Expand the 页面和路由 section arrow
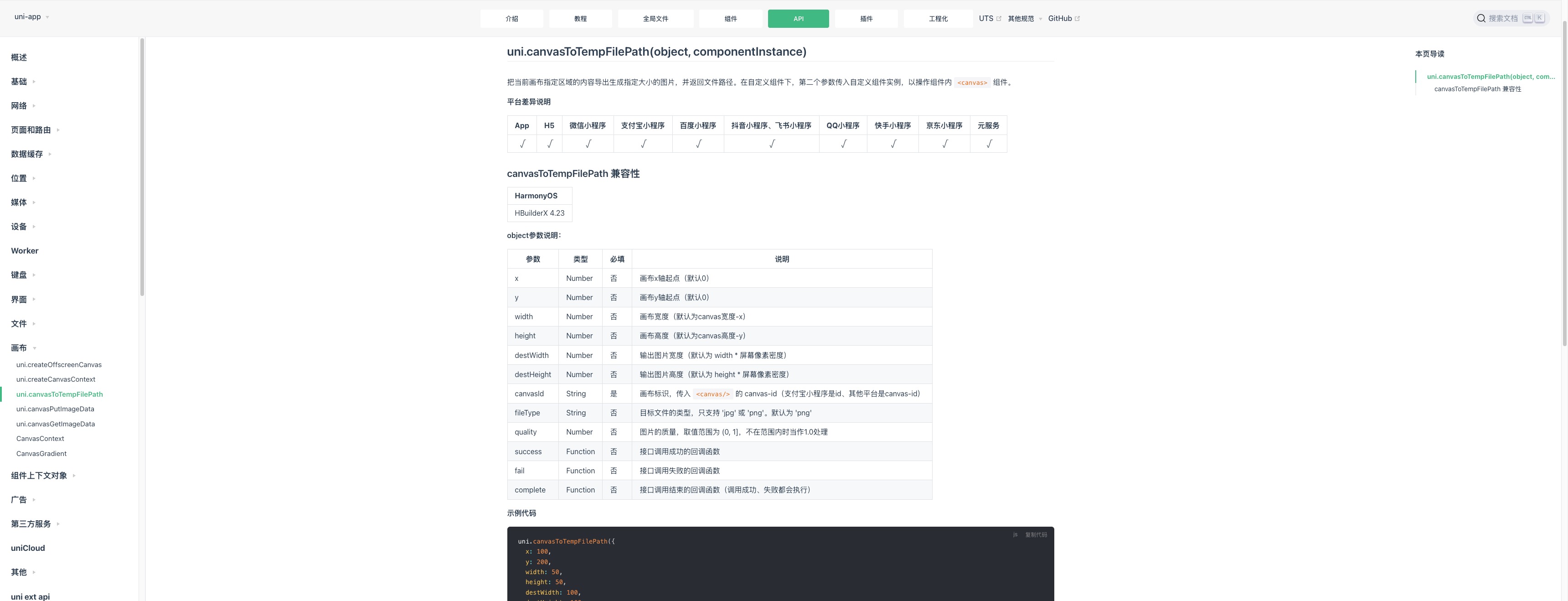This screenshot has height=601, width=1568. pyautogui.click(x=58, y=130)
